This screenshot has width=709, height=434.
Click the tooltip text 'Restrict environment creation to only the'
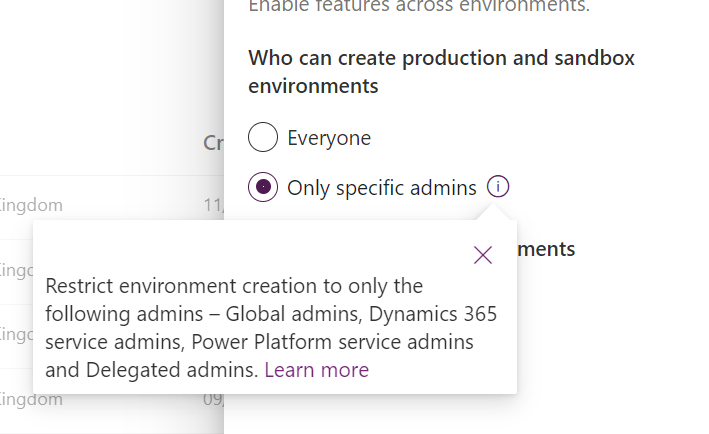(x=234, y=286)
